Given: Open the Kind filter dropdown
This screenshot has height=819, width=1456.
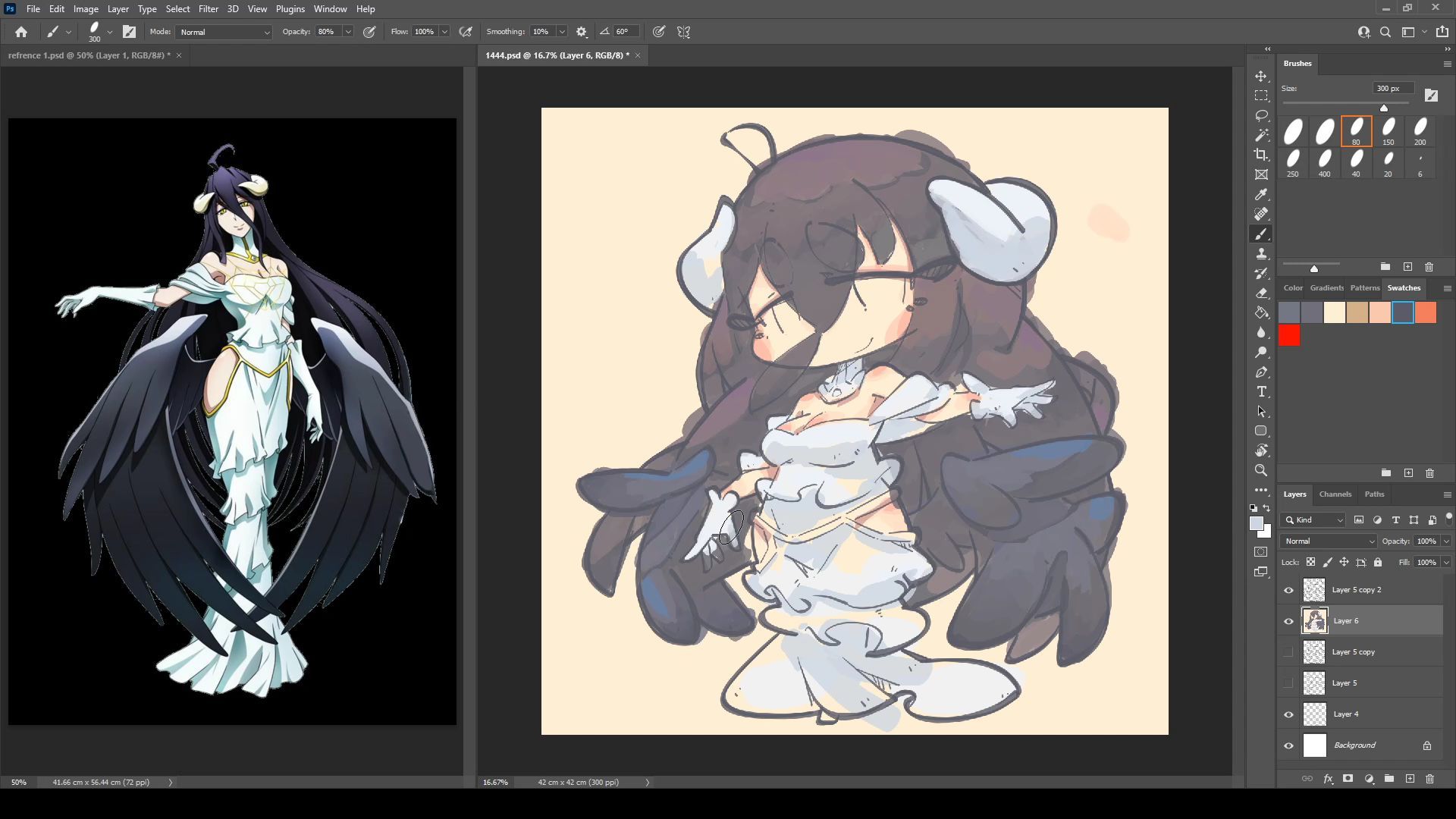Looking at the screenshot, I should [1313, 520].
